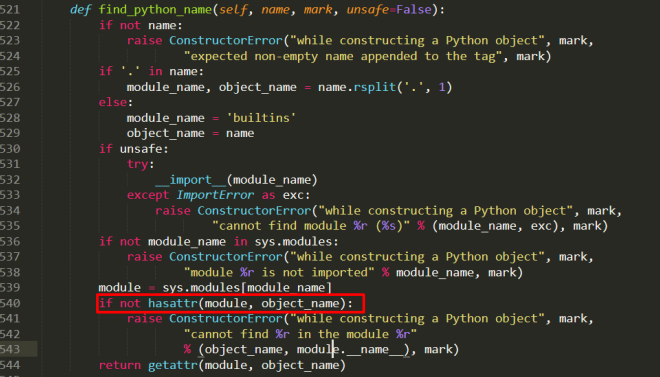Click module.__name__ on line 543
The width and height of the screenshot is (660, 377).
pyautogui.click(x=353, y=350)
